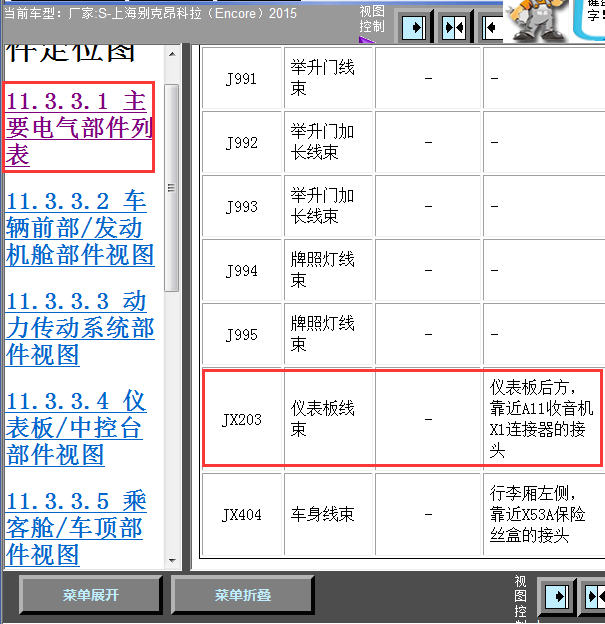Click sidebar scrollbar down arrow
605x624 pixels.
(x=172, y=560)
